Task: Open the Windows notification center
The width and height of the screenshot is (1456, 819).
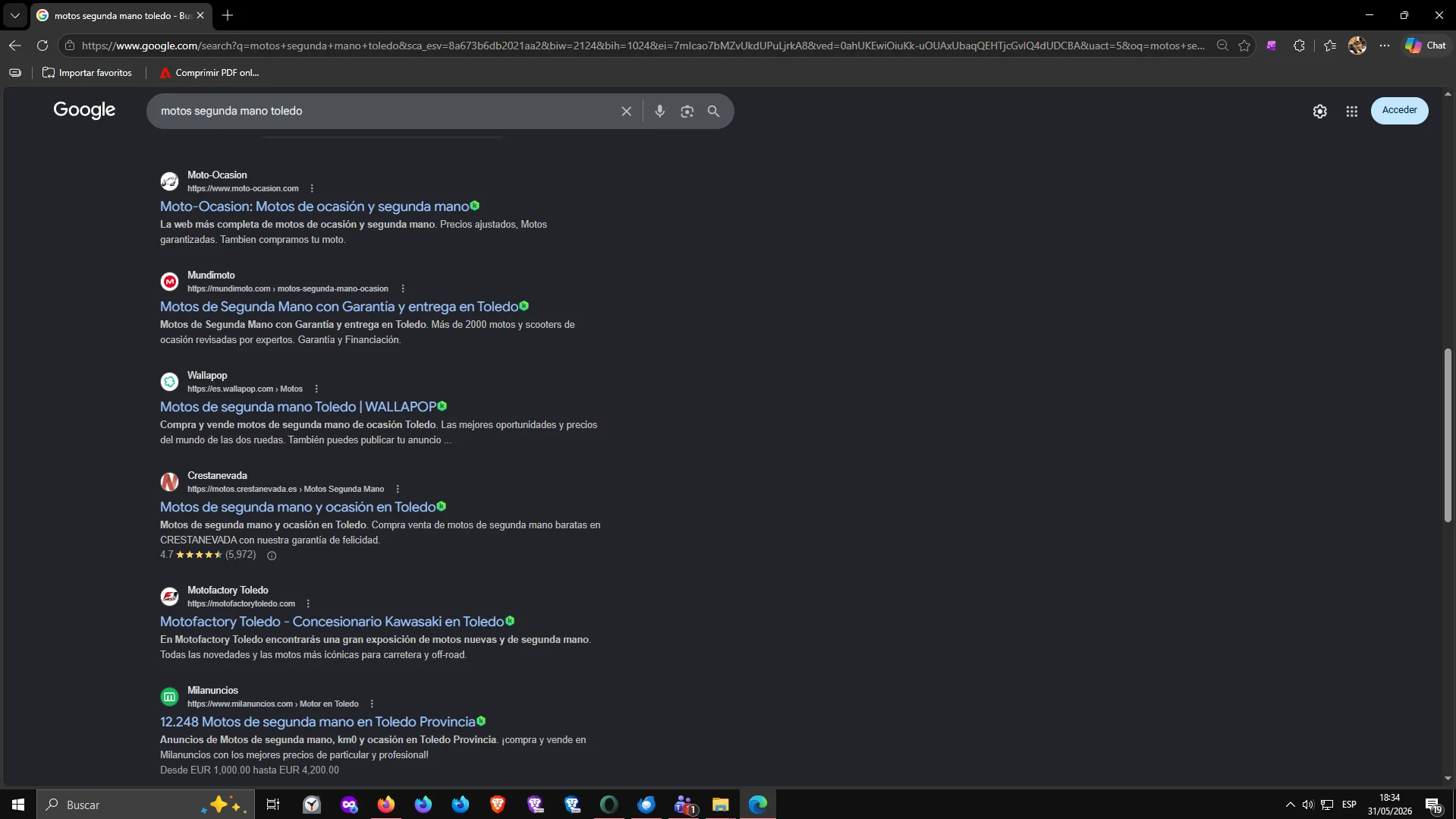Action: 1433,805
